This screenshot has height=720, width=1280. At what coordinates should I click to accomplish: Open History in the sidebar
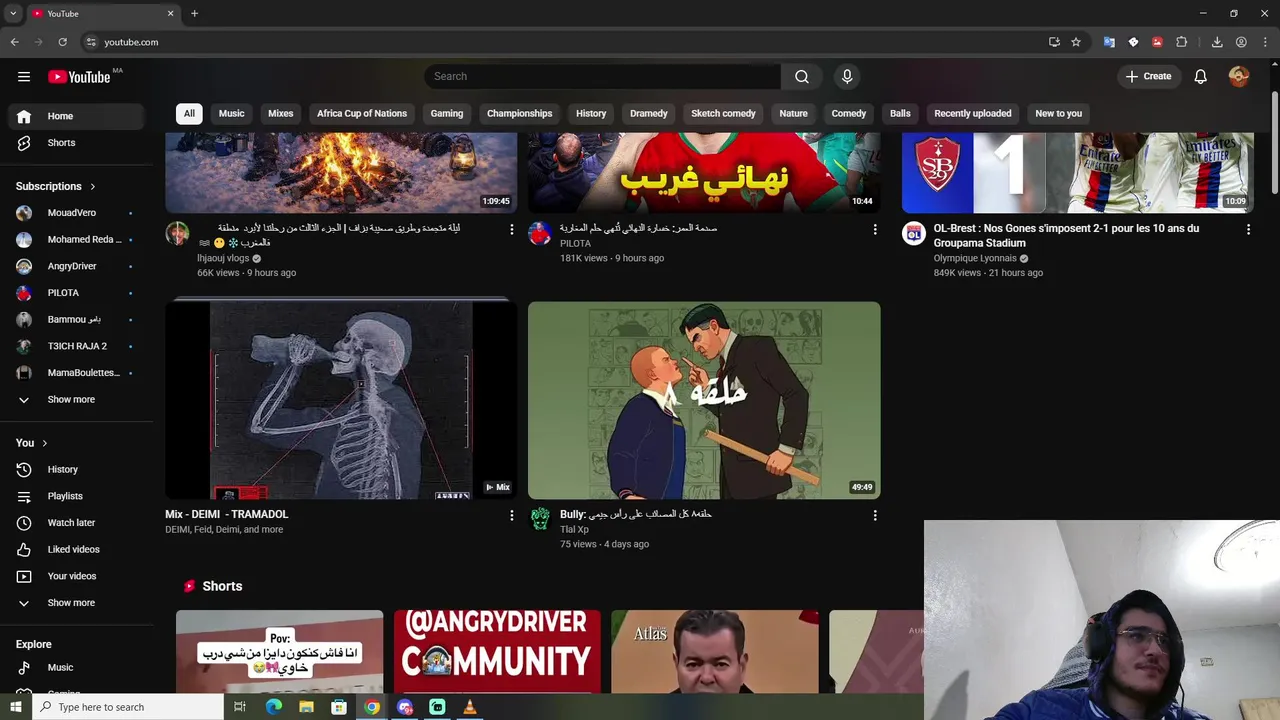pyautogui.click(x=76, y=470)
